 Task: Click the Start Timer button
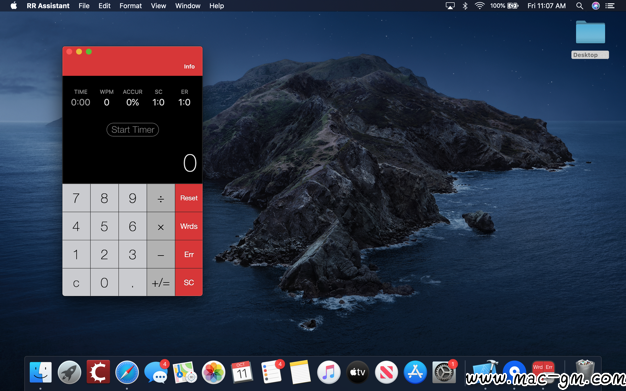[133, 130]
